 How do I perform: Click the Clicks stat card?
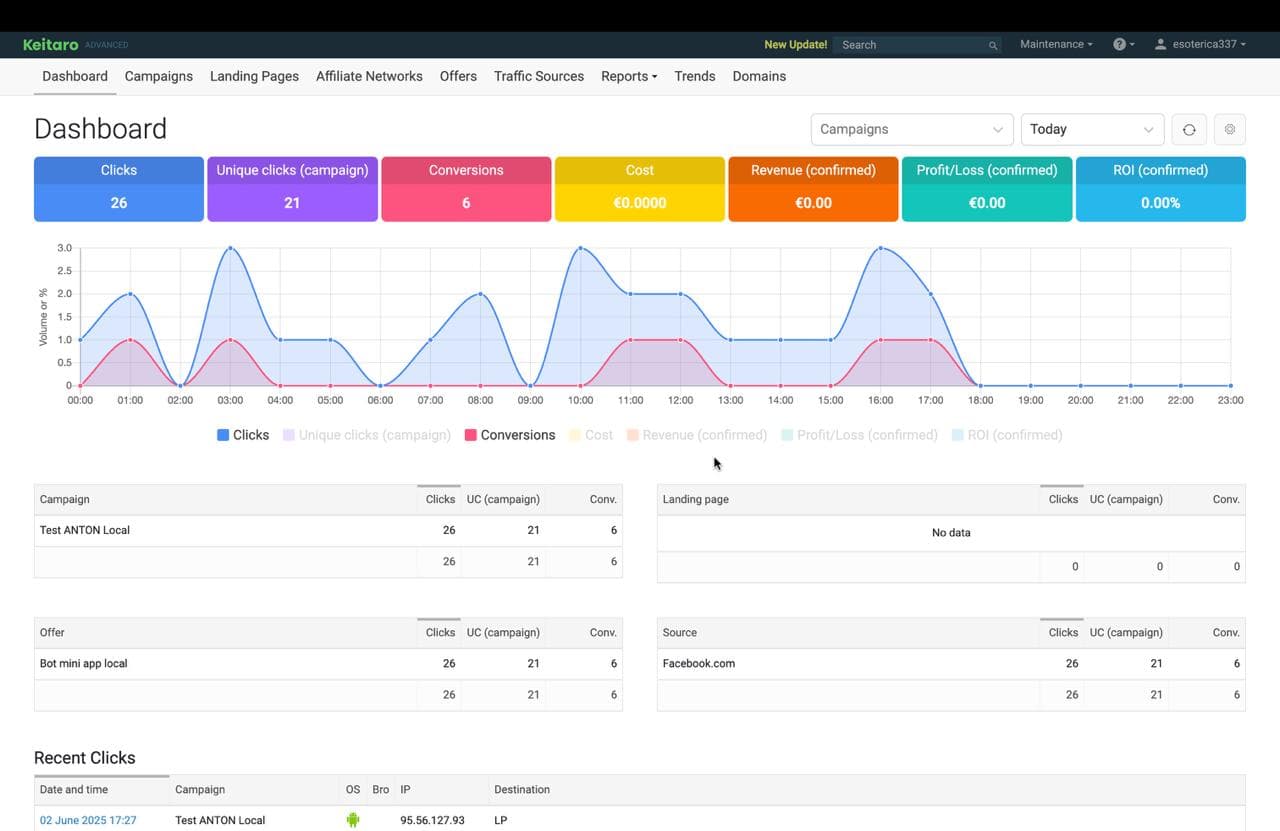click(119, 189)
